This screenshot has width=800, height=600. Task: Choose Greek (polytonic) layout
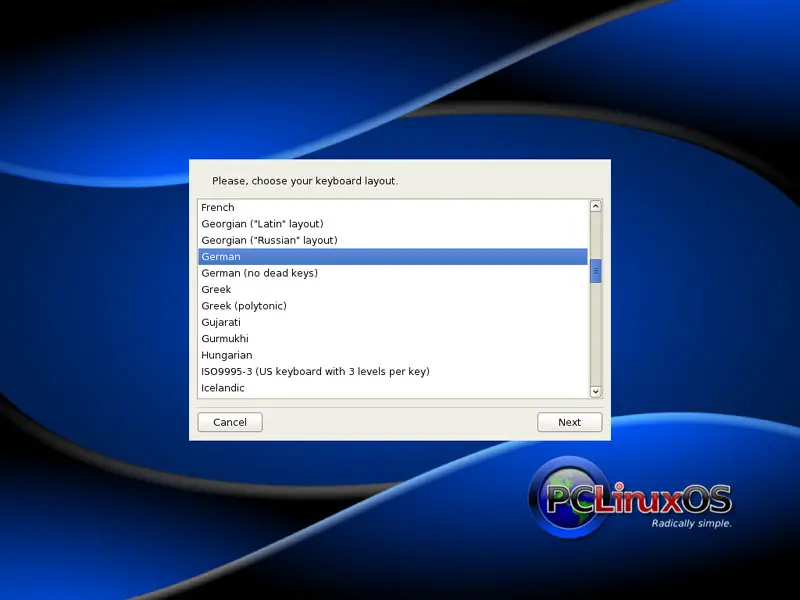click(x=393, y=306)
